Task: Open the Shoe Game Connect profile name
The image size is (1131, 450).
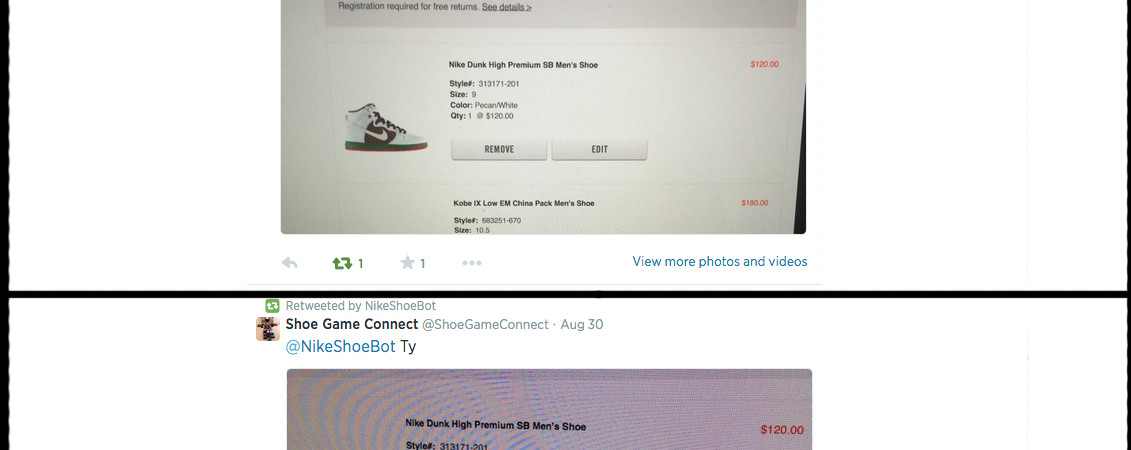Action: [352, 325]
